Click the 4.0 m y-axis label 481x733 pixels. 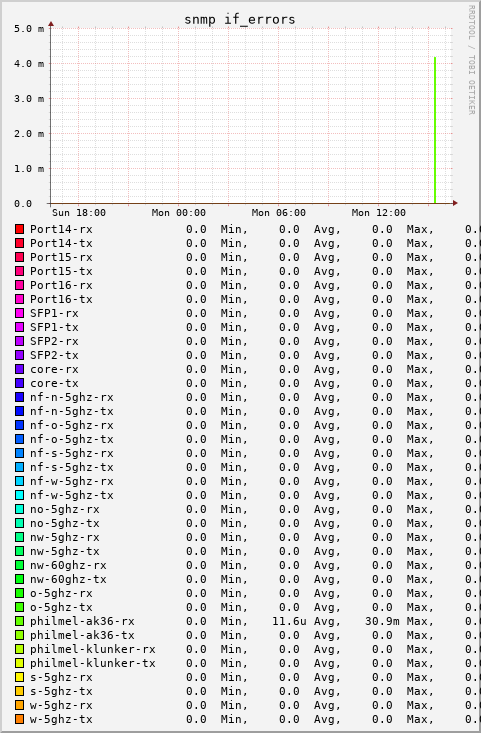pyautogui.click(x=29, y=64)
